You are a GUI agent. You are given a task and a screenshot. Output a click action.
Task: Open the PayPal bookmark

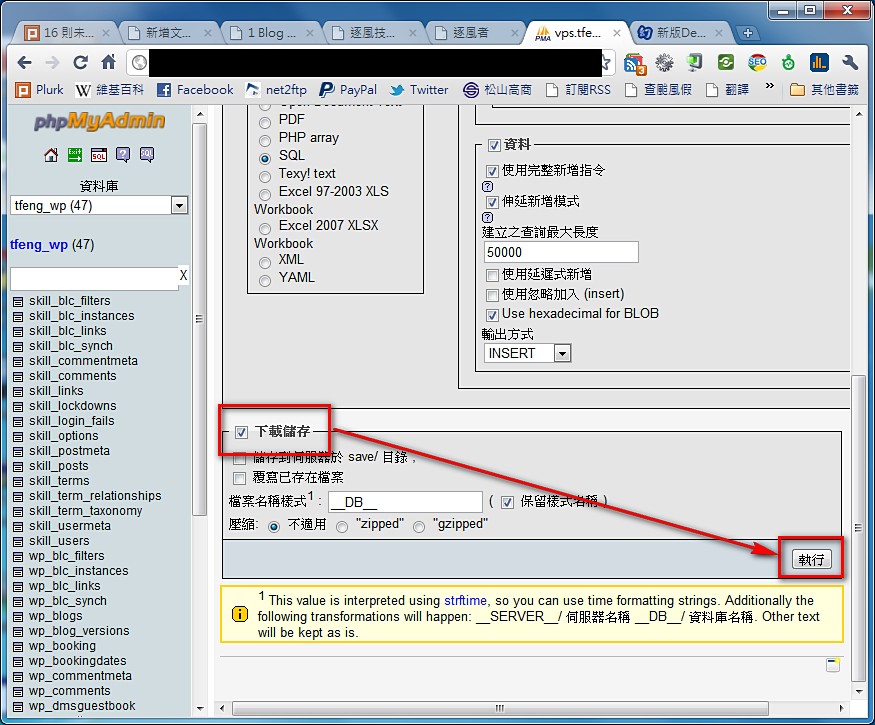click(348, 89)
